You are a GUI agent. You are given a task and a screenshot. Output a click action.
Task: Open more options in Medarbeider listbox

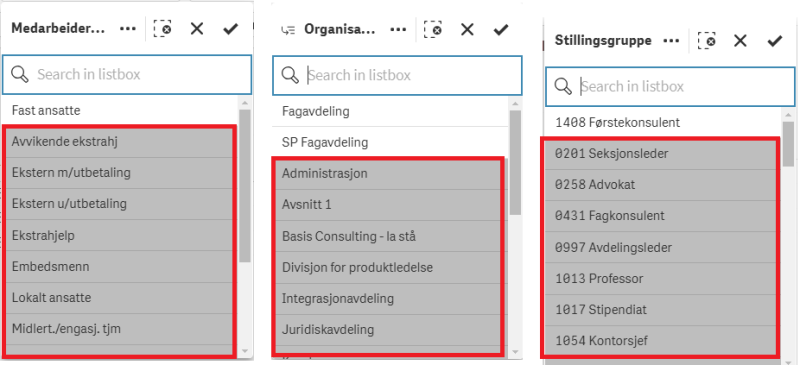[x=128, y=29]
